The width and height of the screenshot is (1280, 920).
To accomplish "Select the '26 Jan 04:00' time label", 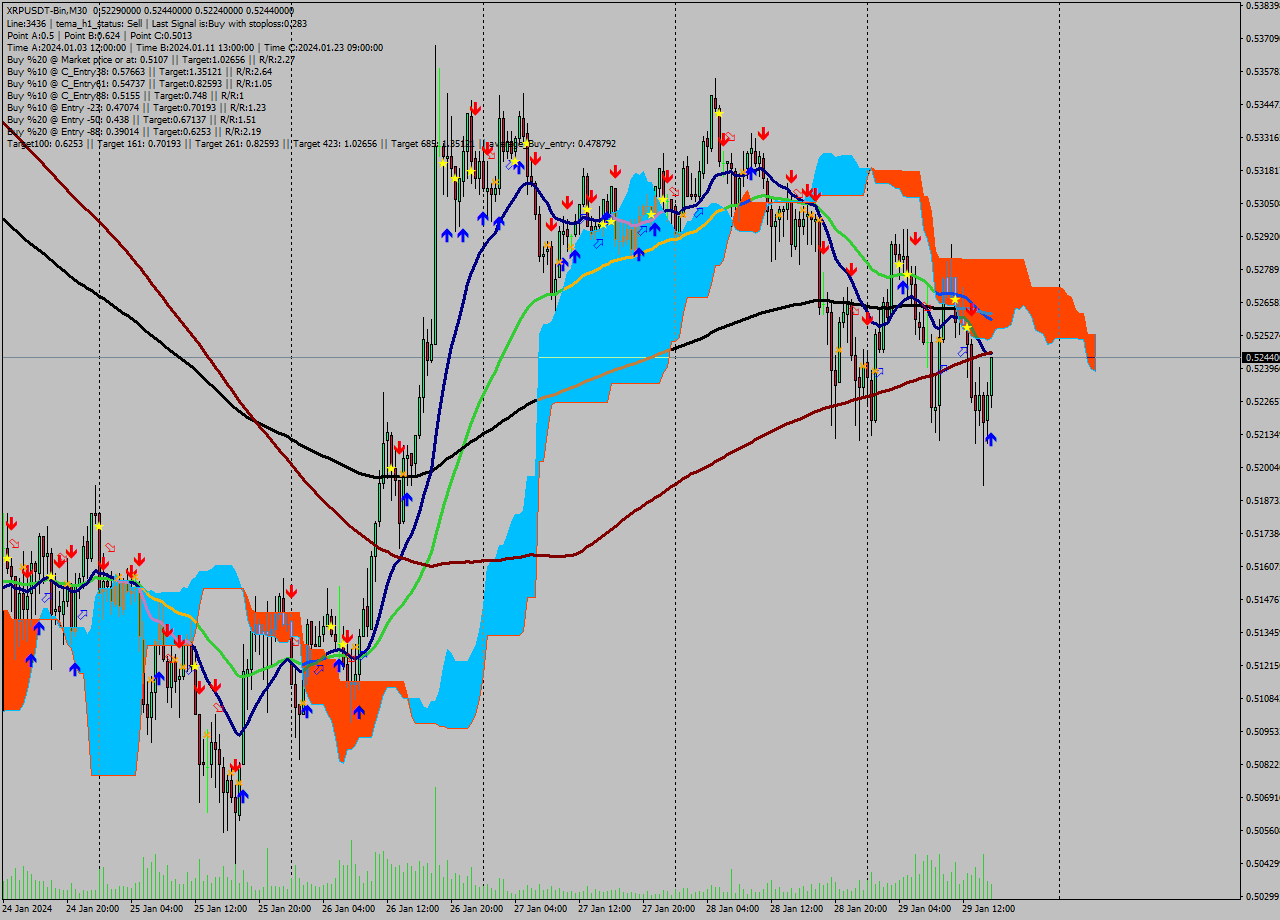I will (x=349, y=909).
